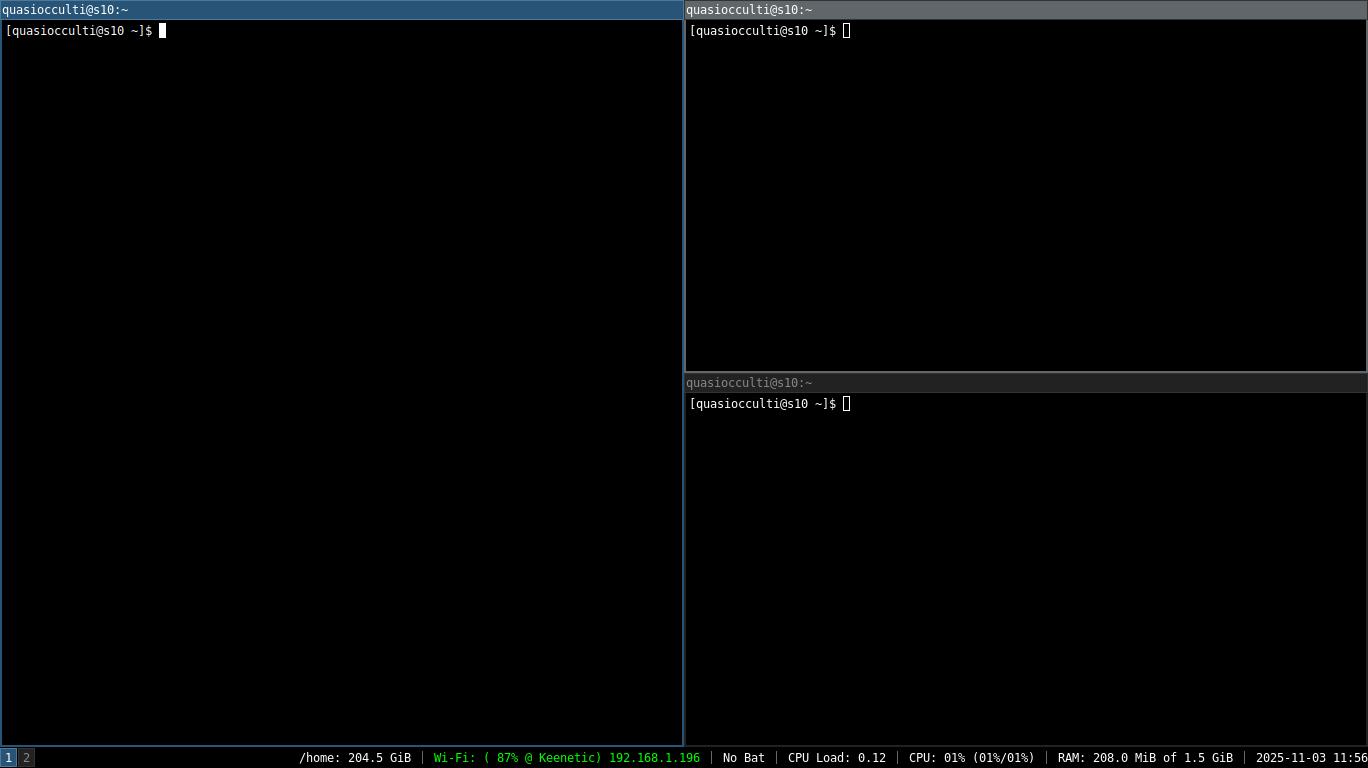Select the top-right terminal title bar

(x=1026, y=10)
